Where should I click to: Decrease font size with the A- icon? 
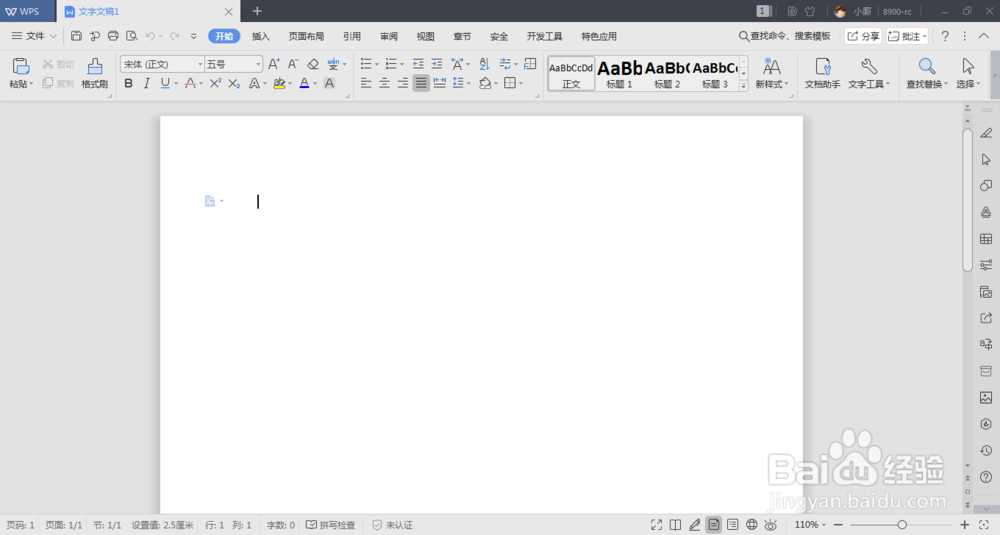(x=293, y=64)
